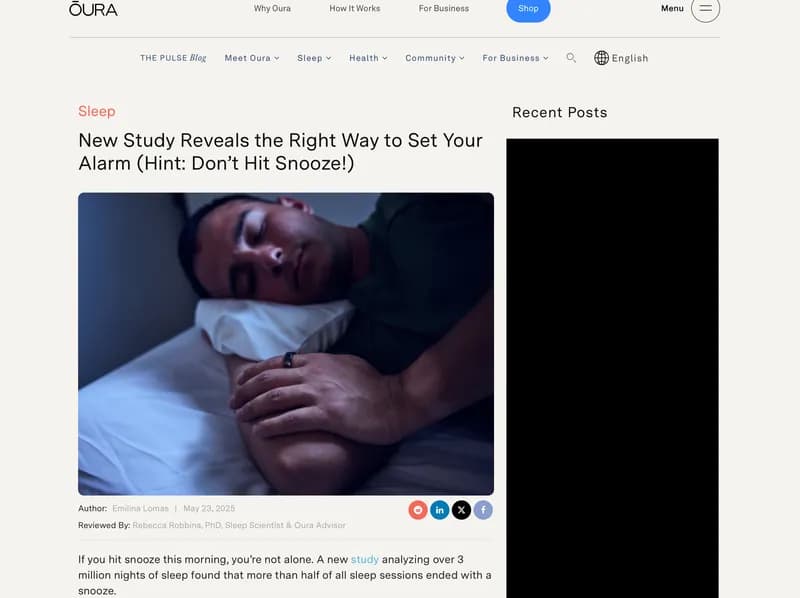Share article via red email icon

(x=417, y=510)
